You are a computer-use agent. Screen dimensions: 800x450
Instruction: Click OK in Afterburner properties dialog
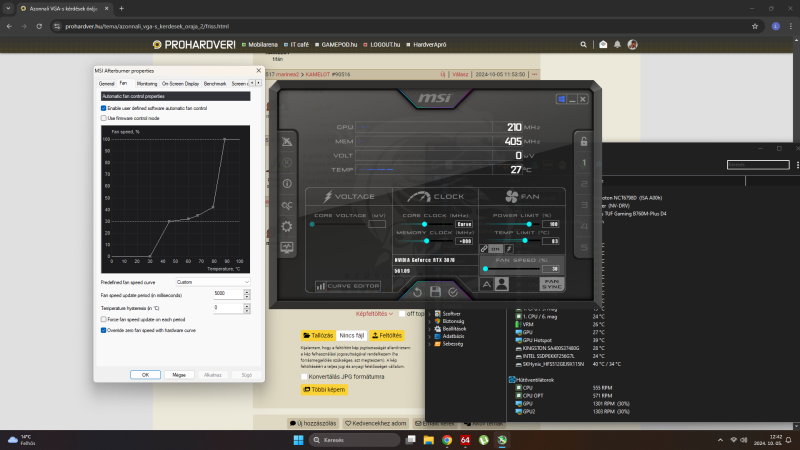(145, 374)
